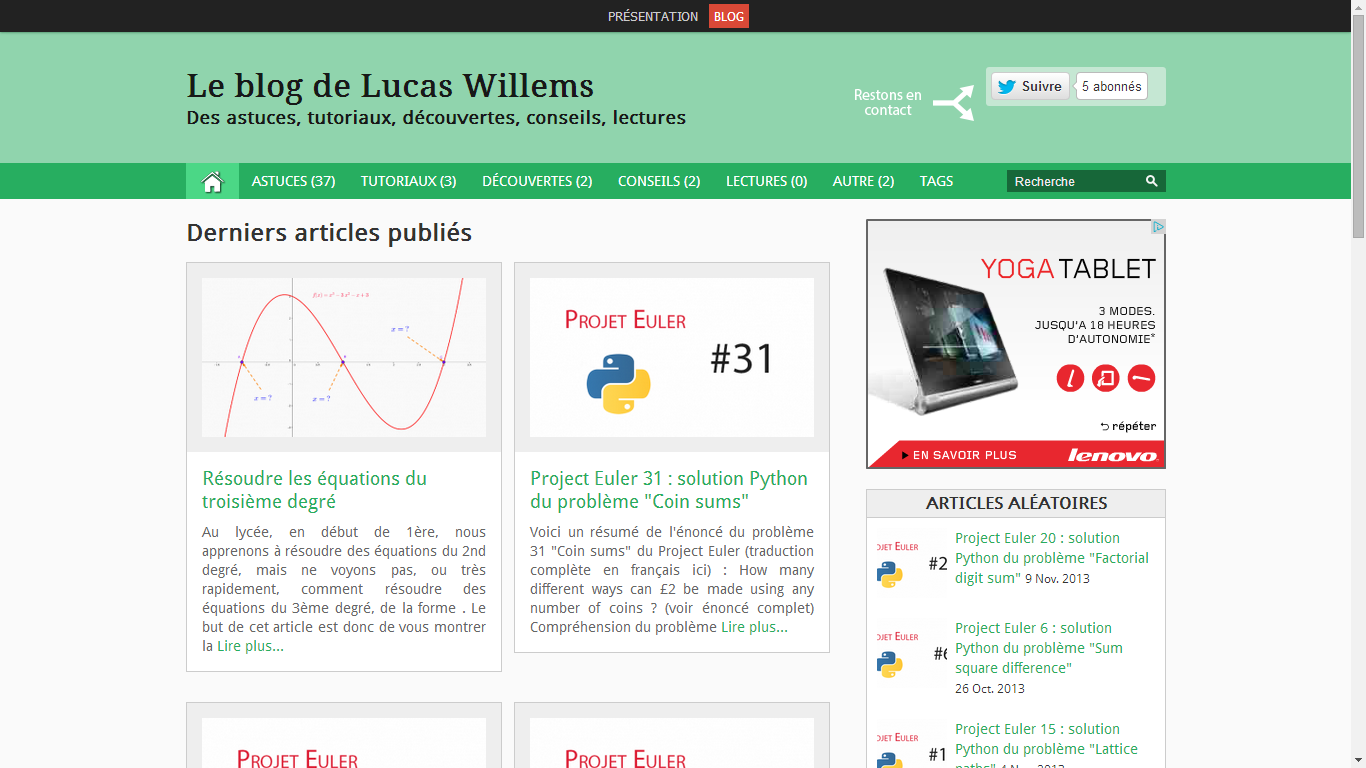The height and width of the screenshot is (768, 1366).
Task: Open the ASTUCES (37) category
Action: [x=293, y=181]
